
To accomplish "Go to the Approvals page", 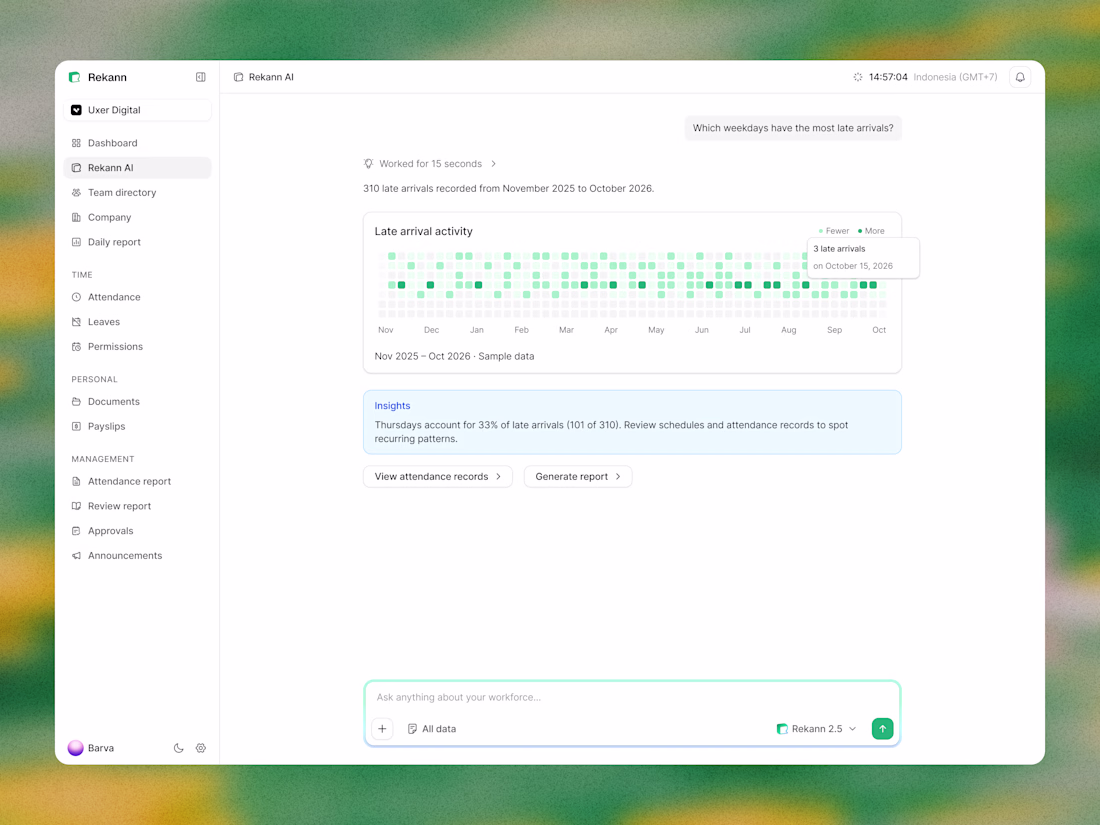I will (138, 531).
